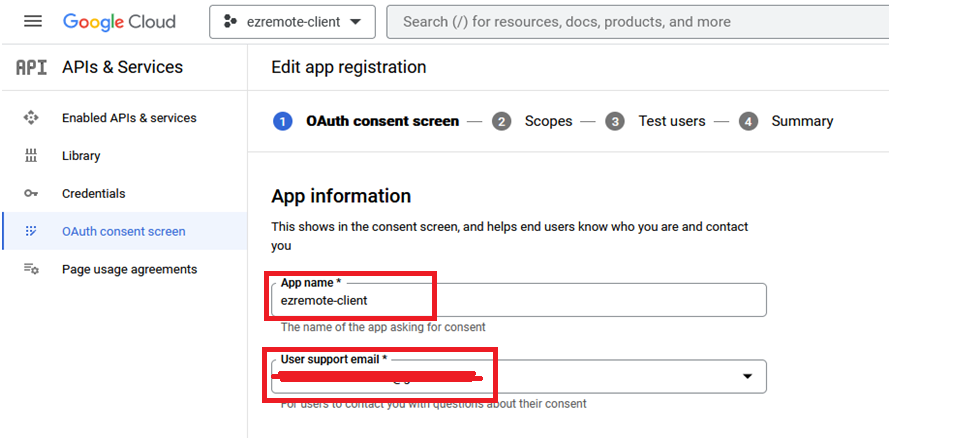Viewport: 971px width, 440px height.
Task: Click the APIs & Services heading
Action: pyautogui.click(x=123, y=67)
